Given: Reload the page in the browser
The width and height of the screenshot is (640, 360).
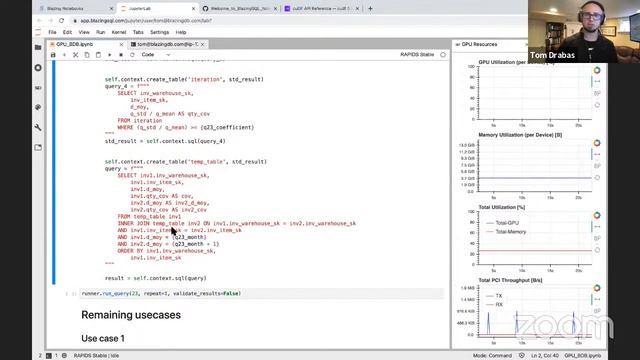Looking at the screenshot, I should coord(62,20).
